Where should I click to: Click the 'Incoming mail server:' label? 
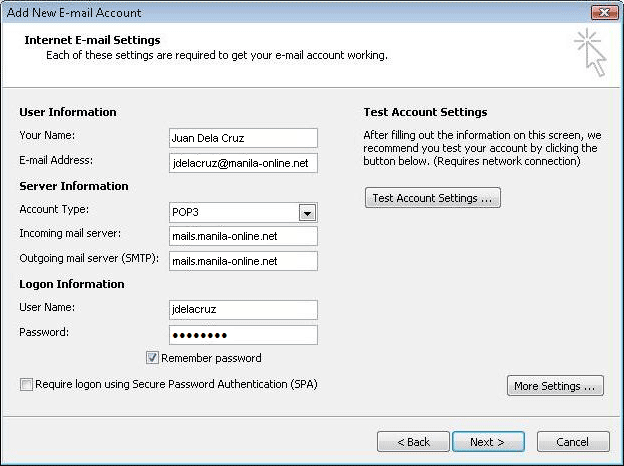70,233
